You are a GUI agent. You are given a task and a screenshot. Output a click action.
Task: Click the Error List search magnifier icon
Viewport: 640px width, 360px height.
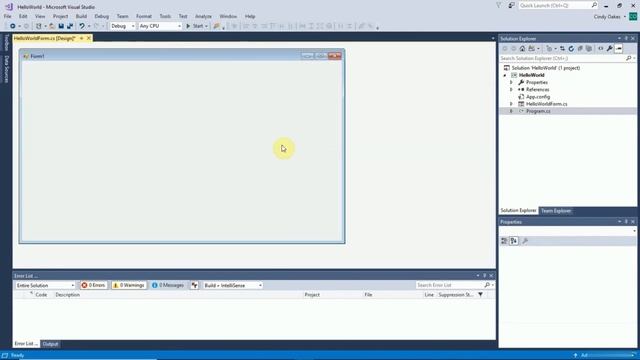click(x=487, y=285)
